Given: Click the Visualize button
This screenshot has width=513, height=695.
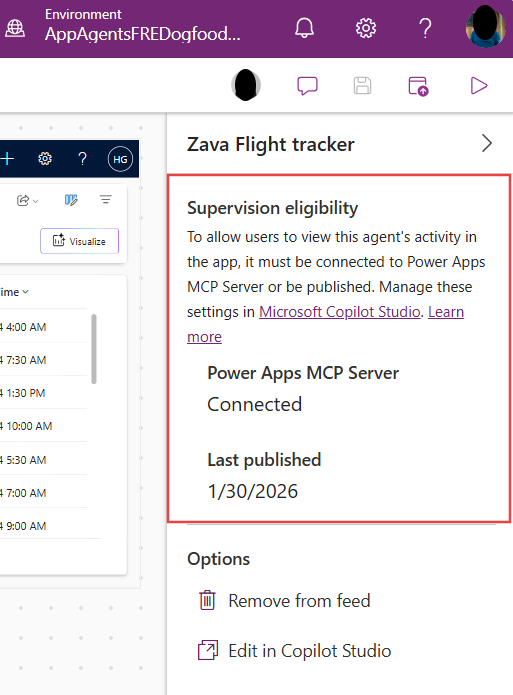Looking at the screenshot, I should pos(79,241).
